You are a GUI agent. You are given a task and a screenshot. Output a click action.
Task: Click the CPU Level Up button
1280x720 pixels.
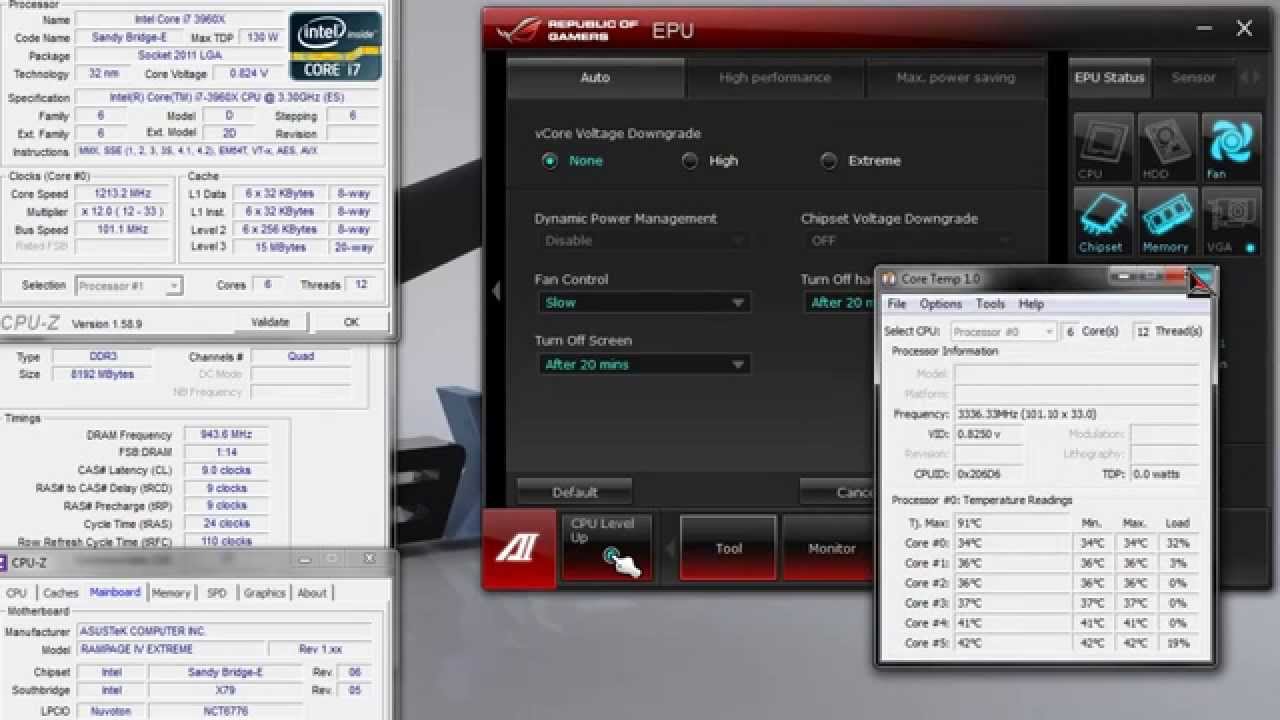pos(607,548)
